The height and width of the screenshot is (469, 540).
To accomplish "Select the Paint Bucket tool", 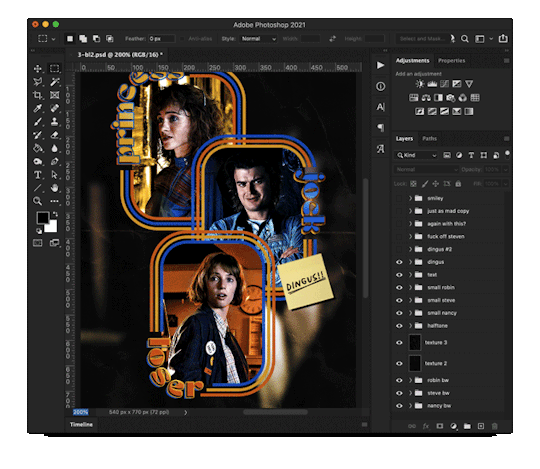I will 38,148.
